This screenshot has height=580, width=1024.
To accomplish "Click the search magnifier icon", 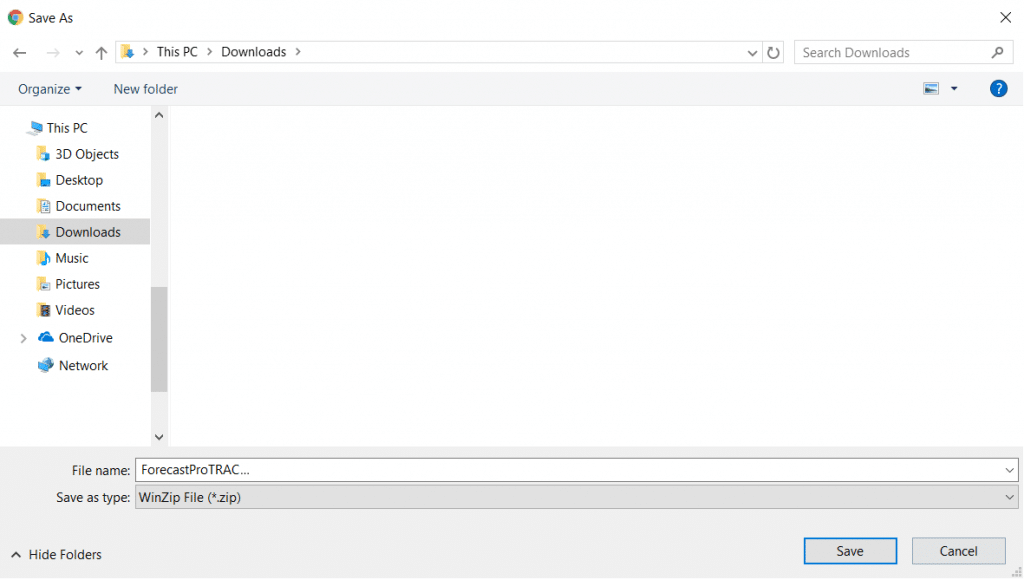I will point(996,51).
